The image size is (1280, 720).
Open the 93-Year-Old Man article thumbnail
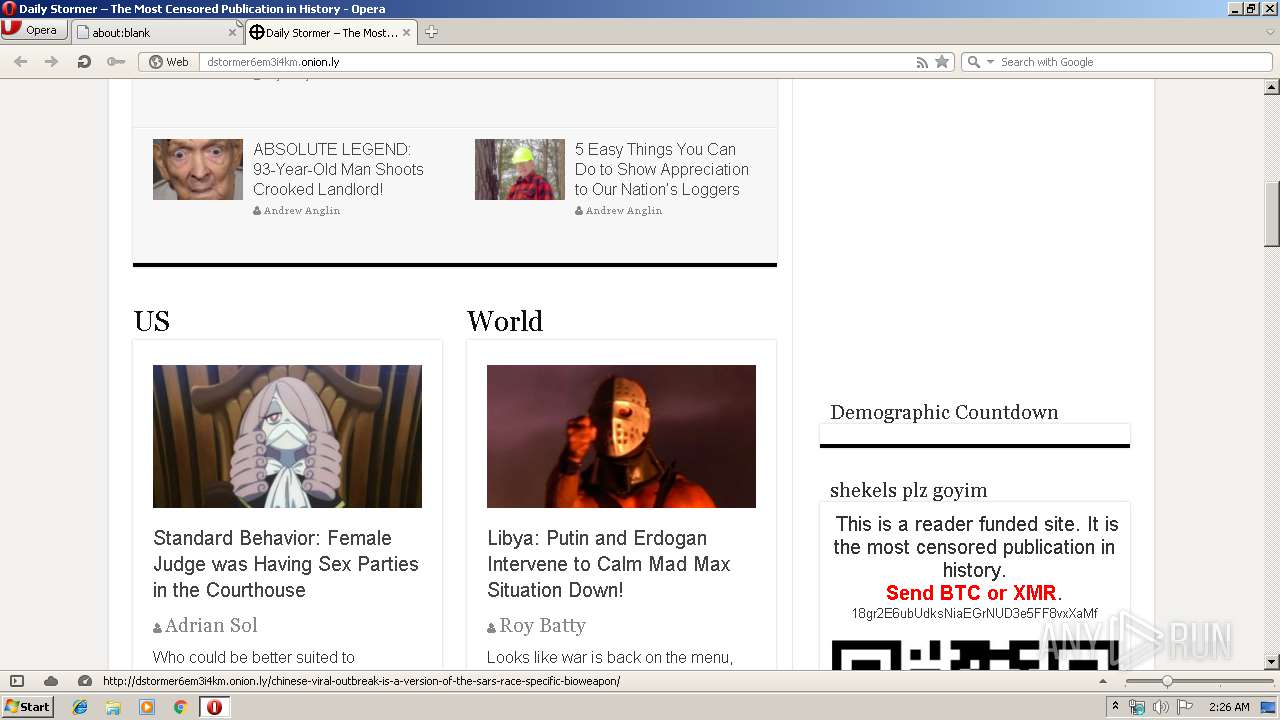pyautogui.click(x=198, y=169)
